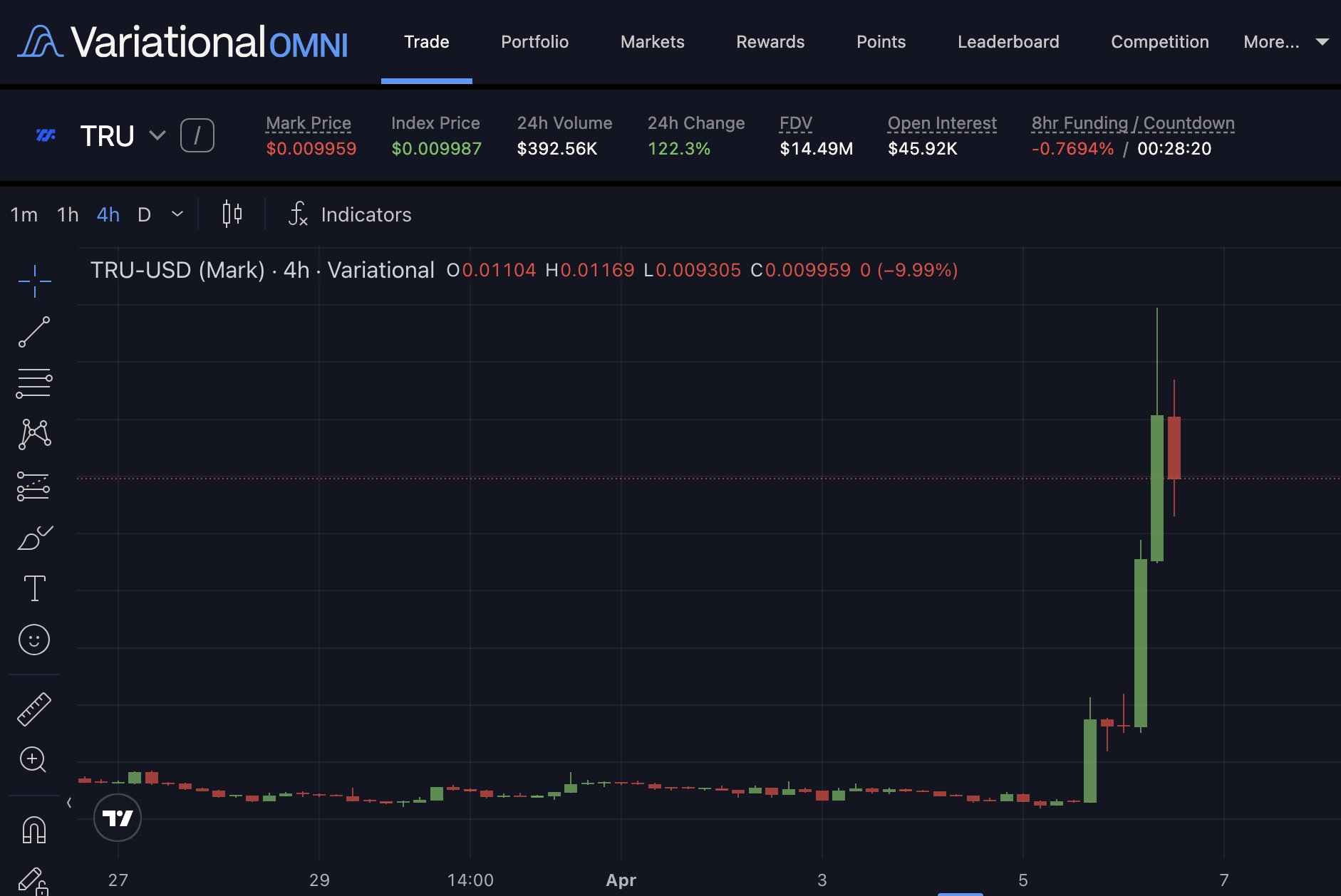The width and height of the screenshot is (1341, 896).
Task: Select the trend line drawing tool
Action: point(34,332)
